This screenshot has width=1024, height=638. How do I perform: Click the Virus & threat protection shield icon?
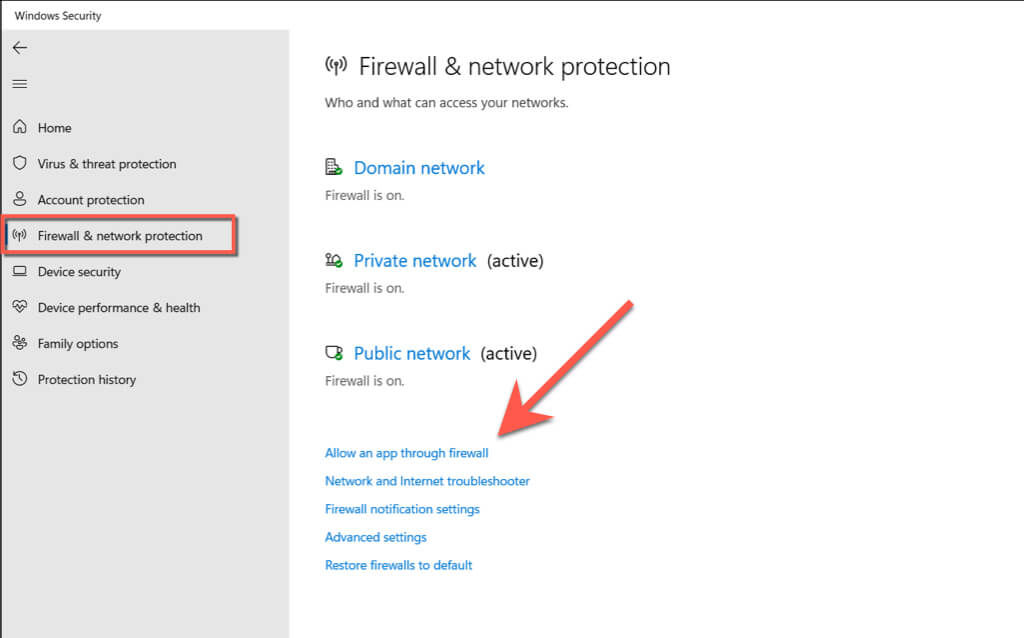19,164
